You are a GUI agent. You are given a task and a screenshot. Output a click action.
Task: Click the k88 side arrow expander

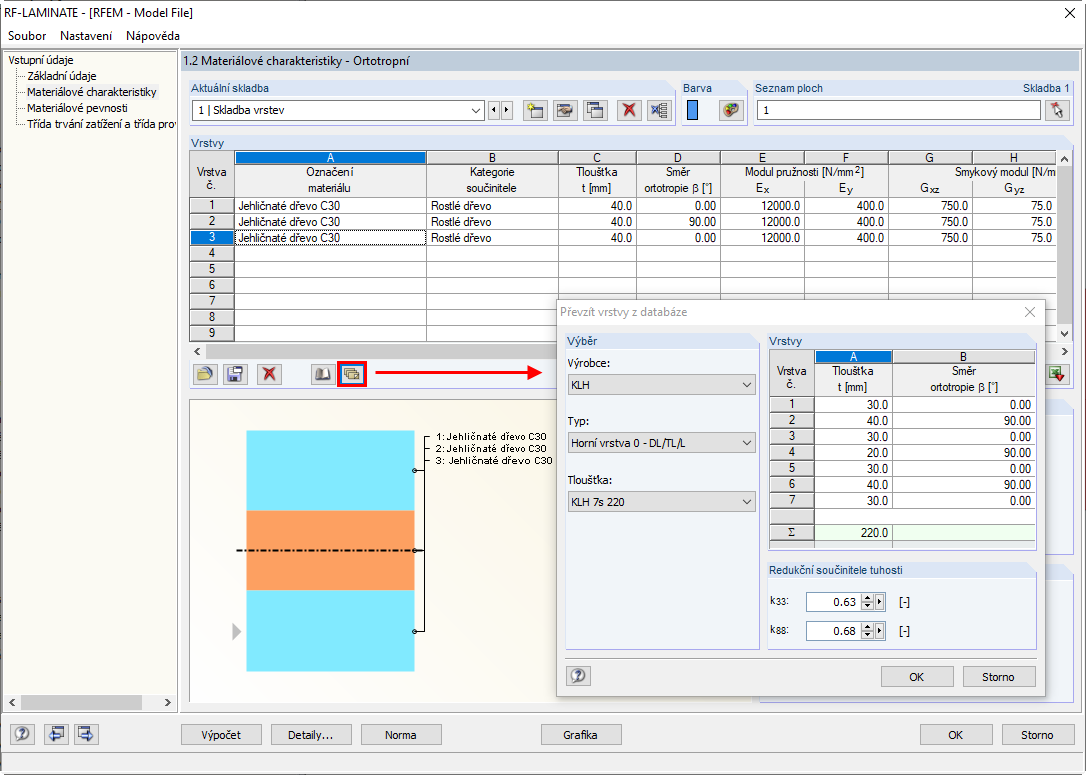[880, 631]
